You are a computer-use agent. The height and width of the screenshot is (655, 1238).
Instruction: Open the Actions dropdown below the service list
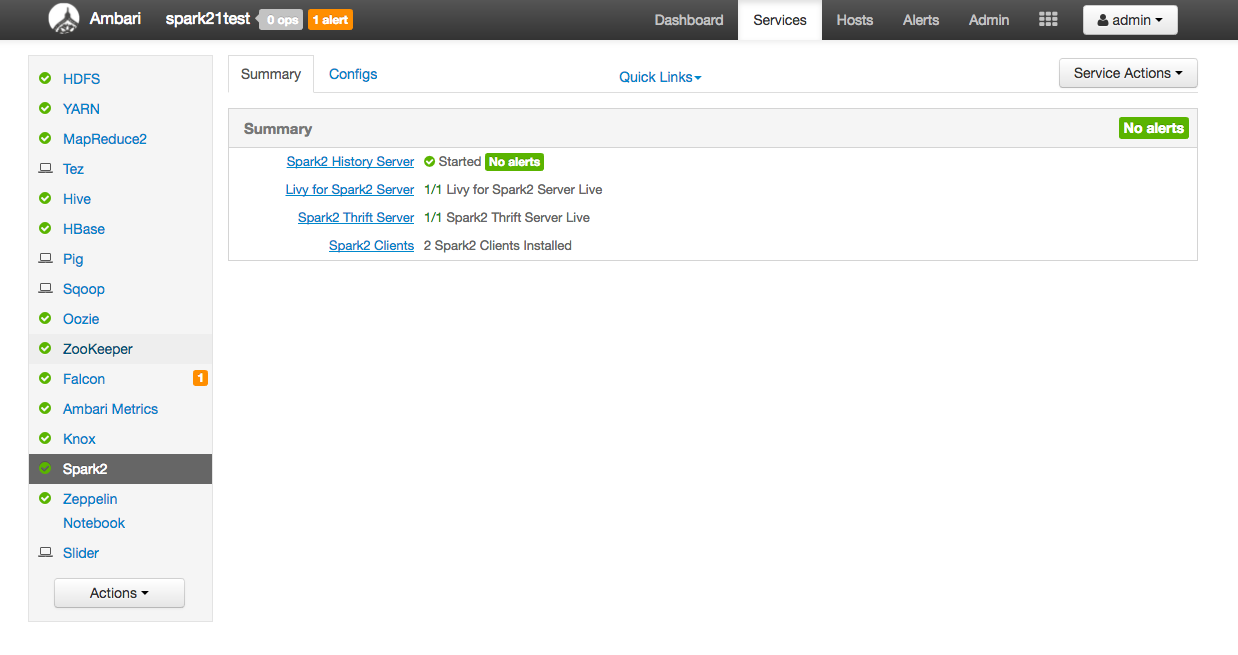tap(119, 592)
